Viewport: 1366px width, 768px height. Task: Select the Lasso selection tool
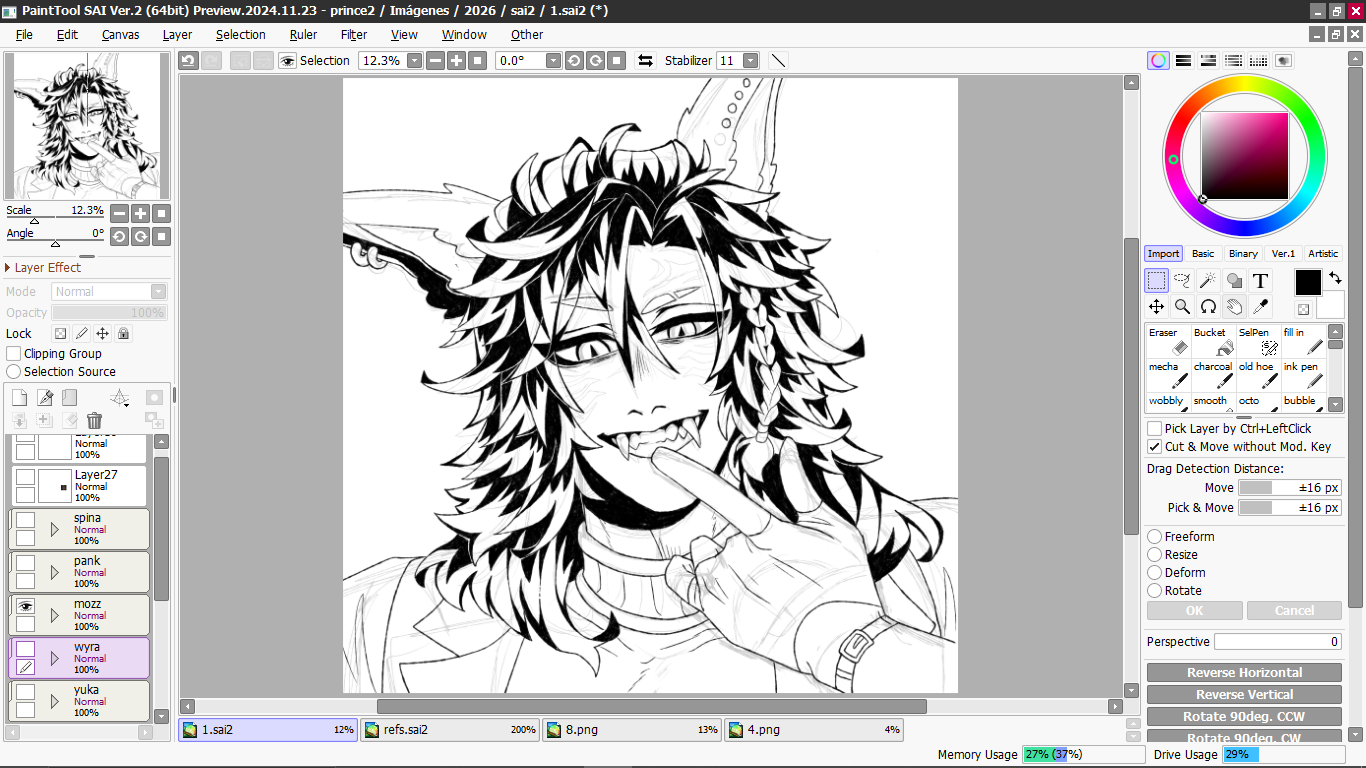(1182, 281)
